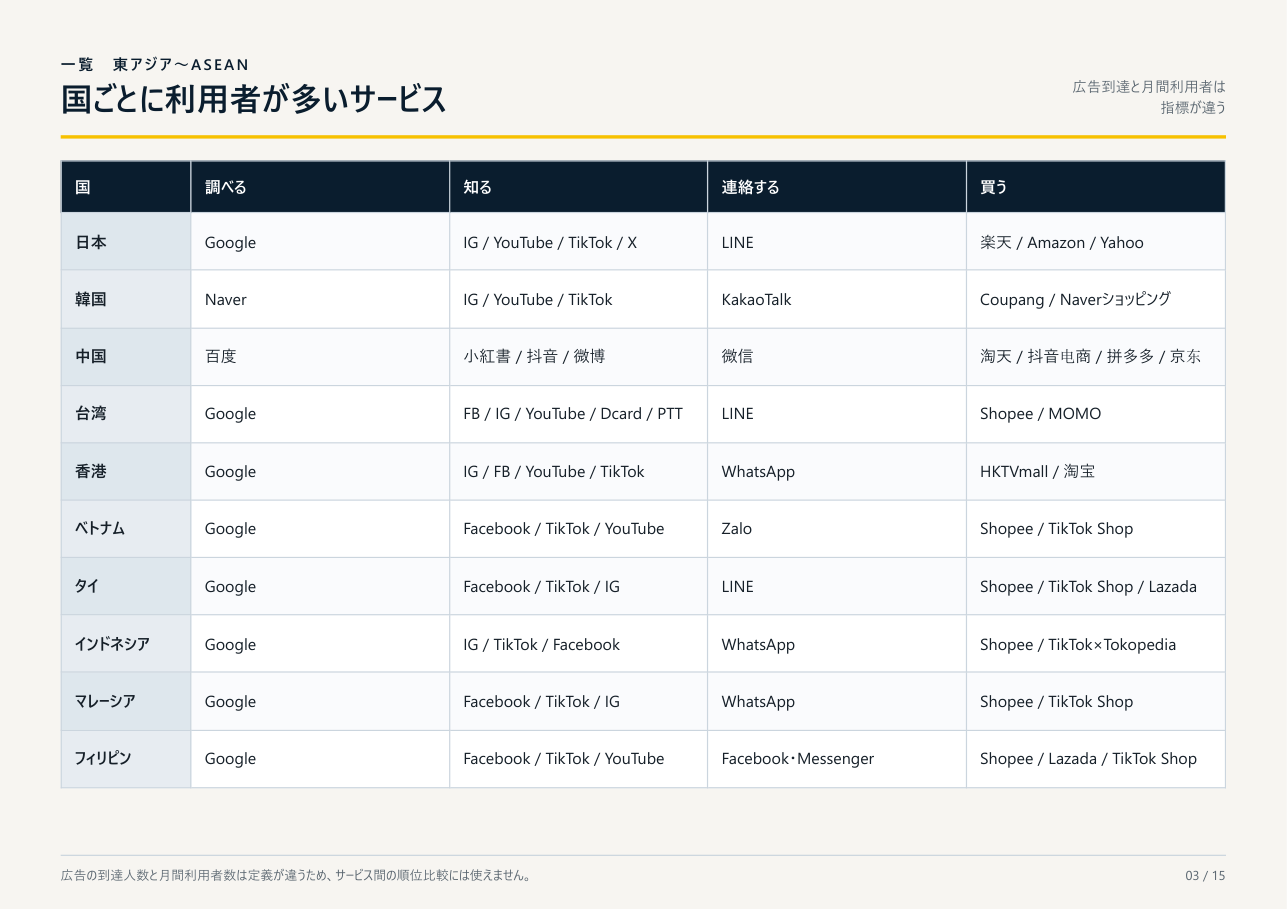The image size is (1287, 909).
Task: Click 淘天 / 抖音电商 / 拼多多 / 京东 cell
Action: (1096, 357)
